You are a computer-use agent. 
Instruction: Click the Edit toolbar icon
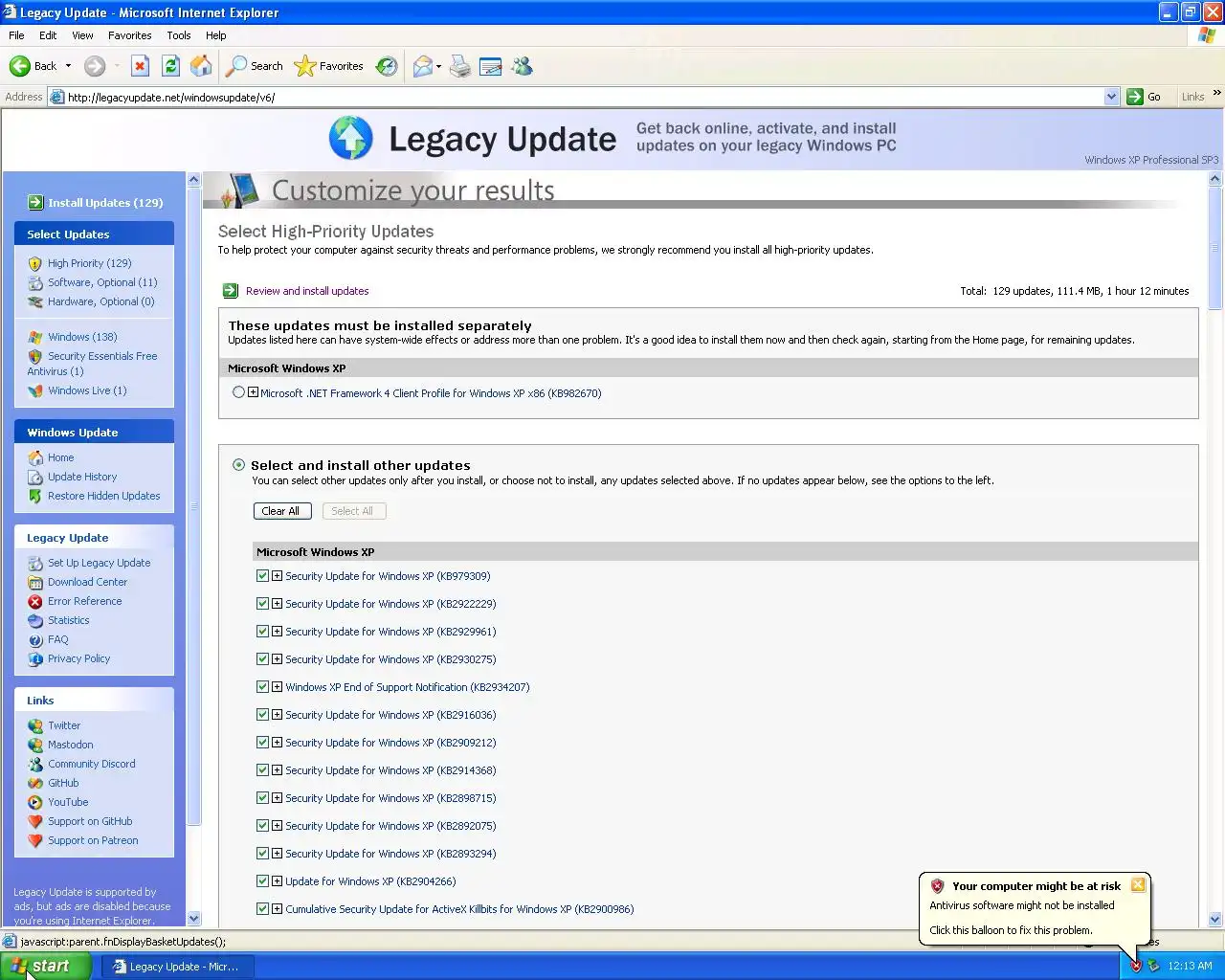(x=491, y=66)
